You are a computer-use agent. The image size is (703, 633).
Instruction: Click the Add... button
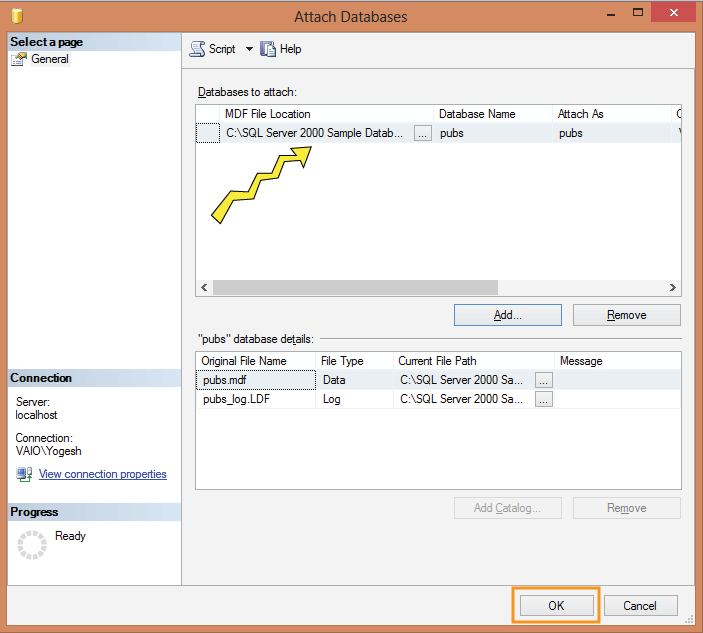pos(508,315)
